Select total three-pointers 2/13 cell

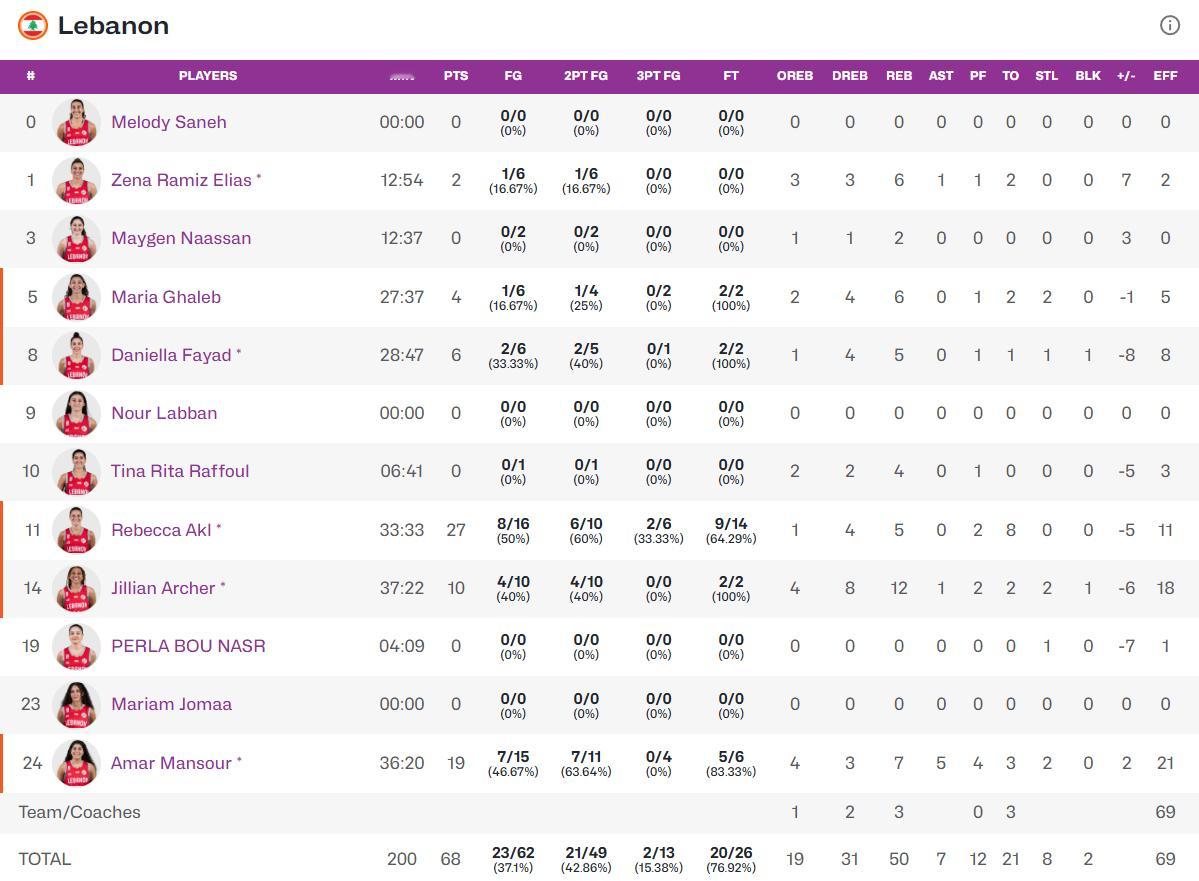658,860
